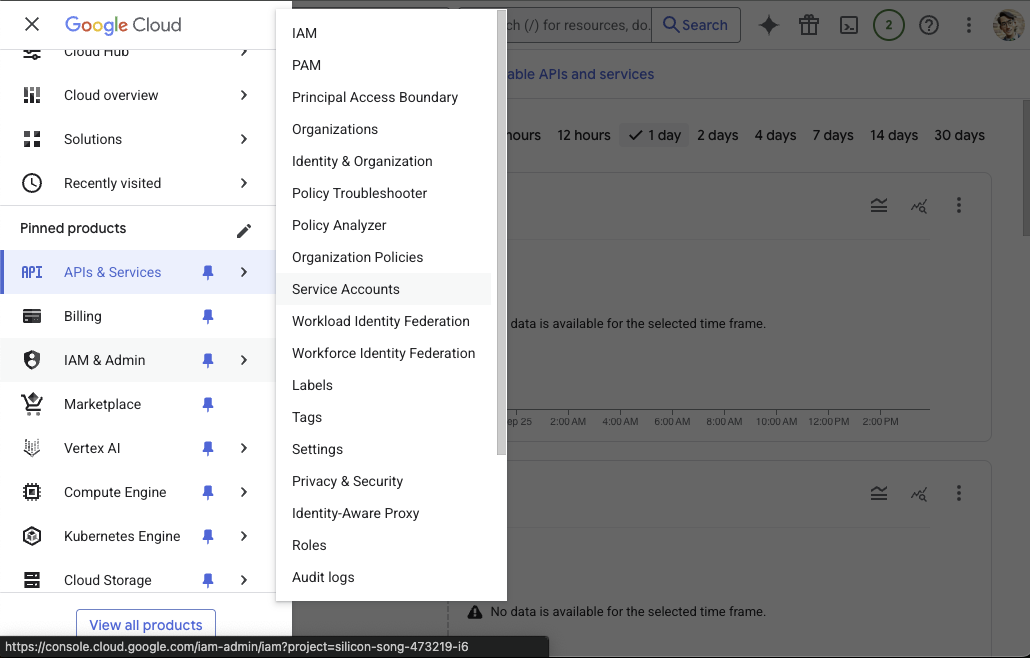
Task: Choose Policy Troubleshooter entry
Action: click(359, 193)
